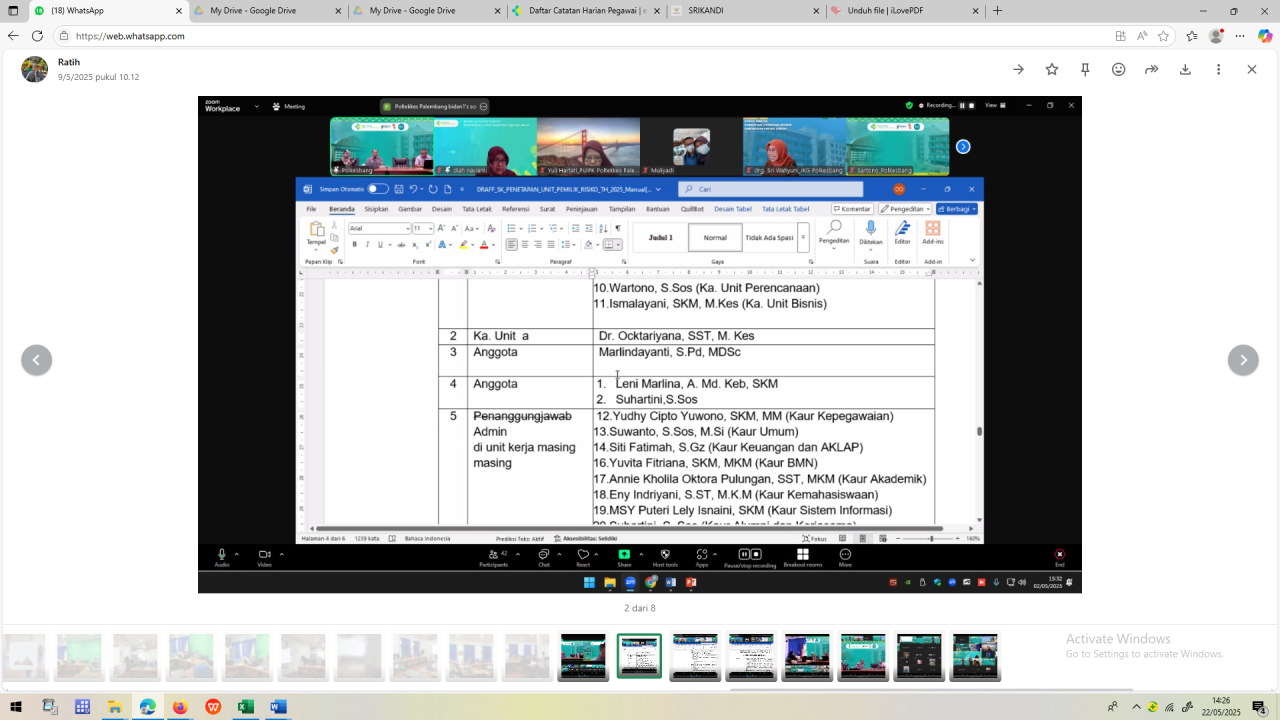Show hidden system tray icons

(x=1136, y=707)
